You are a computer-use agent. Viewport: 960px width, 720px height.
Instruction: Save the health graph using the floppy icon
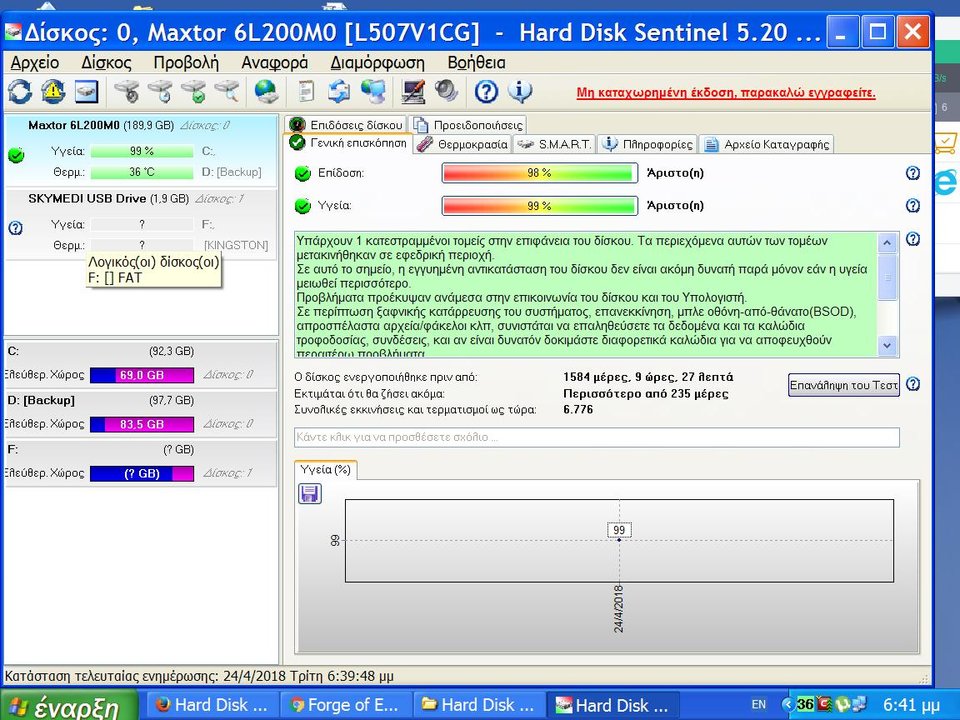[310, 493]
